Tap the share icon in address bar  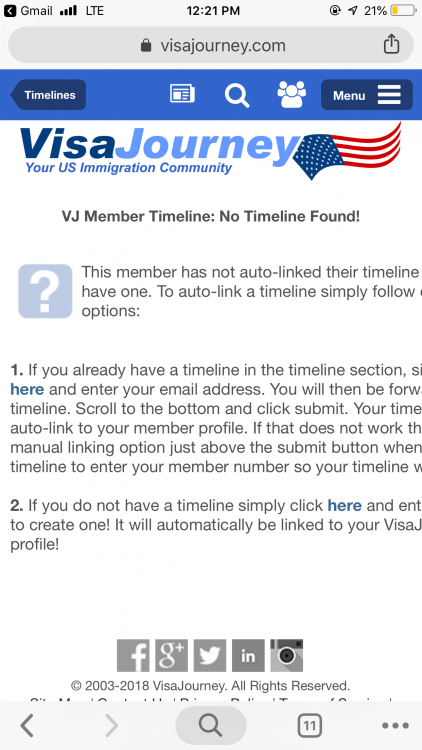click(391, 44)
